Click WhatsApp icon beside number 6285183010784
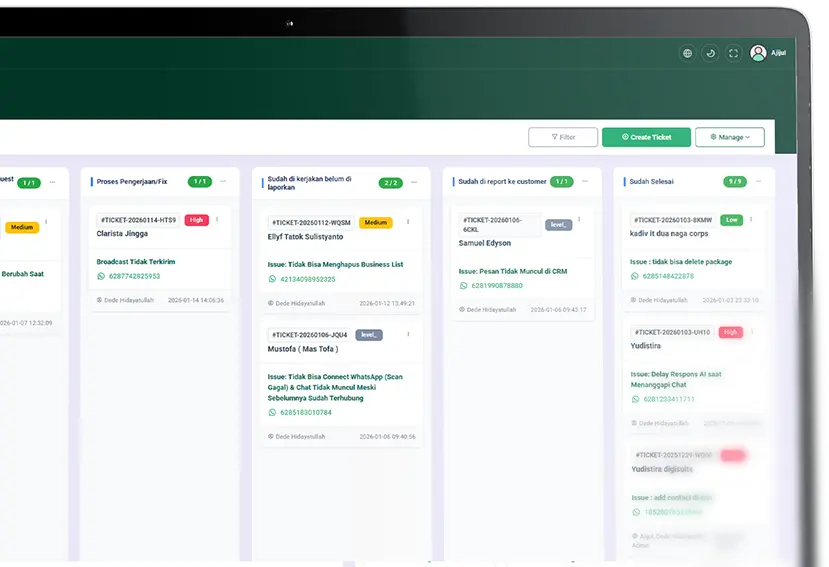 (273, 412)
